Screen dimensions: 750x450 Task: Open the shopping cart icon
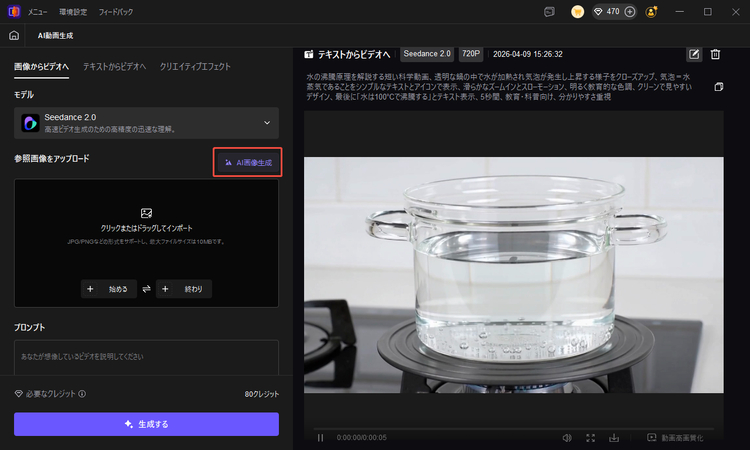tap(577, 12)
